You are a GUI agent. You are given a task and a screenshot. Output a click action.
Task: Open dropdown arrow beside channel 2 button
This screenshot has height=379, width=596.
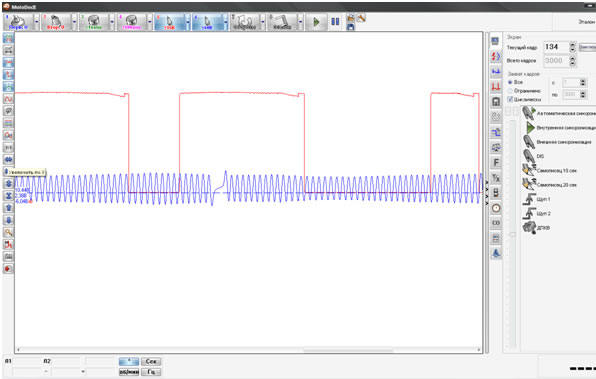tap(74, 22)
